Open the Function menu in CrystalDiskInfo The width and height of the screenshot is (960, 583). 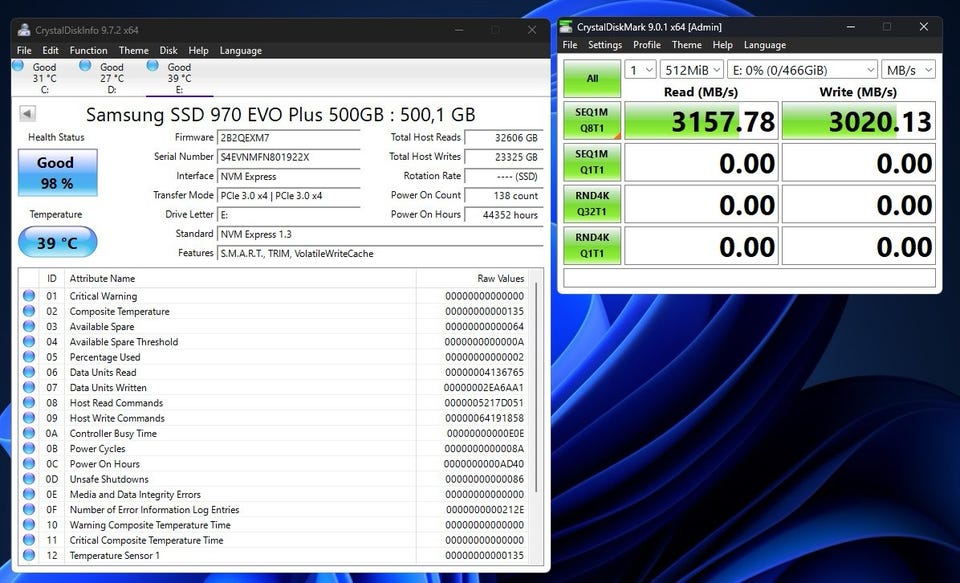pyautogui.click(x=88, y=50)
